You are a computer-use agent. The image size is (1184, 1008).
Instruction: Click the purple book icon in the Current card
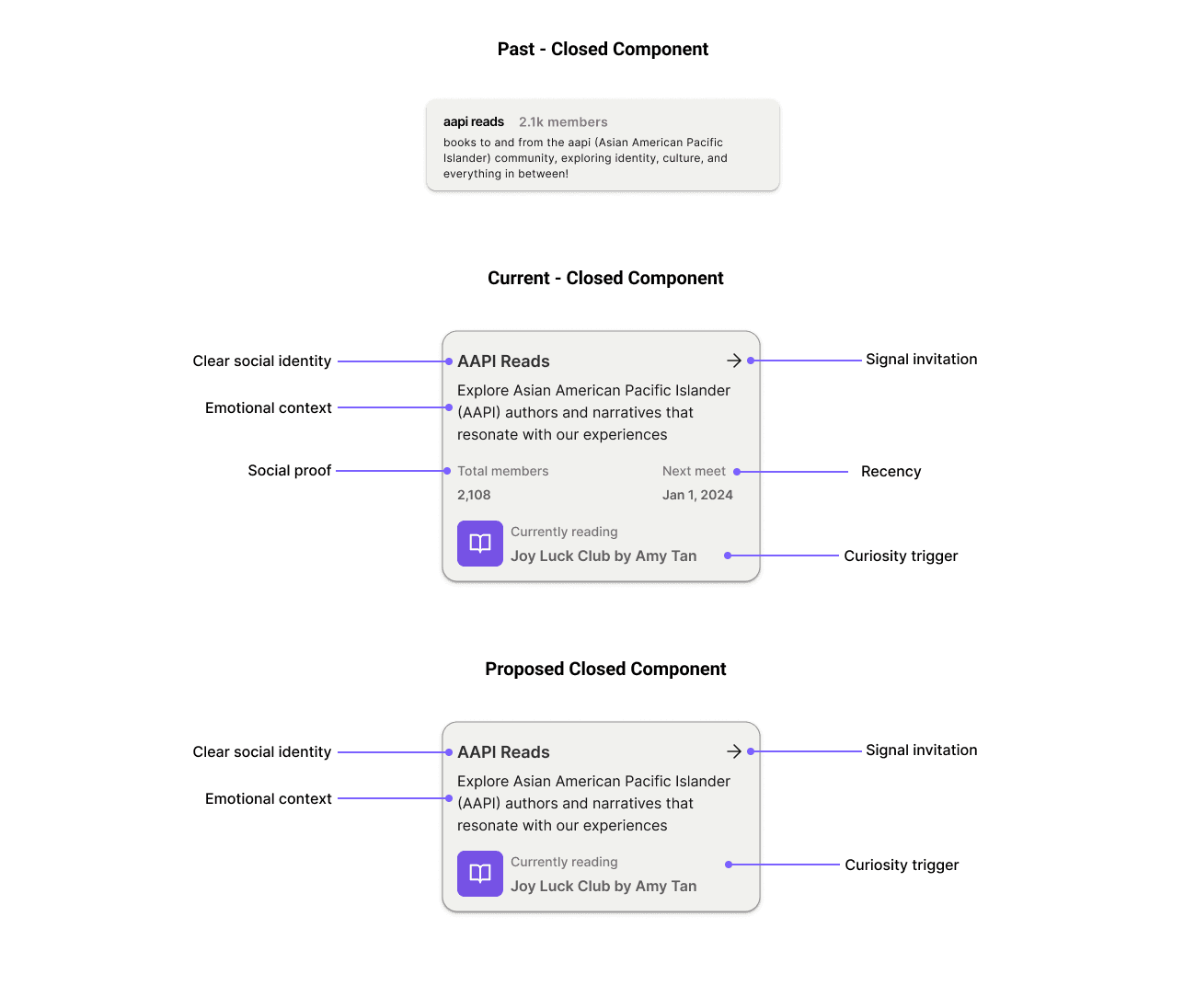(x=479, y=544)
